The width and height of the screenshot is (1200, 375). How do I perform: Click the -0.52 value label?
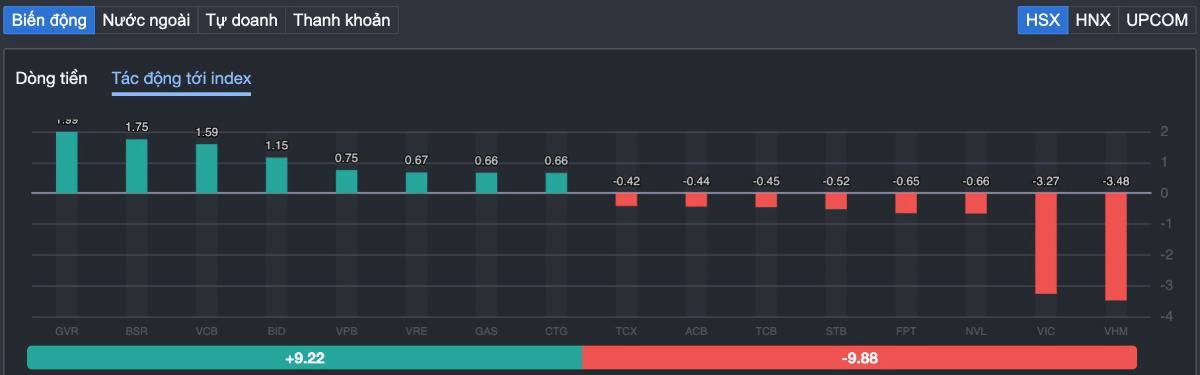tap(837, 181)
